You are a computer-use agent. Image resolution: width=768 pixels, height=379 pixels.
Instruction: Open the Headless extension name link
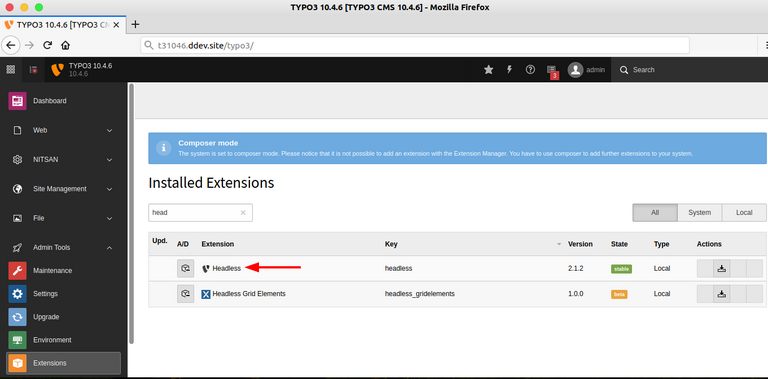click(227, 268)
